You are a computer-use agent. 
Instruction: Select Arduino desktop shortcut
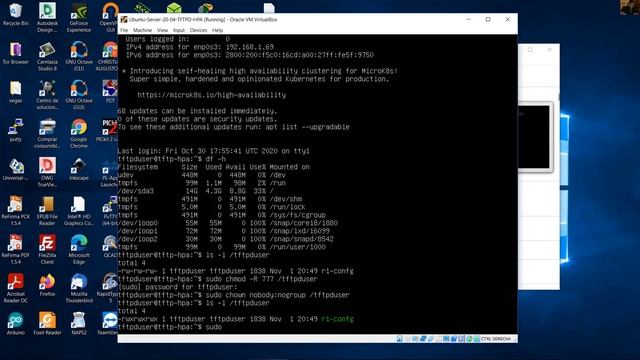[16, 324]
